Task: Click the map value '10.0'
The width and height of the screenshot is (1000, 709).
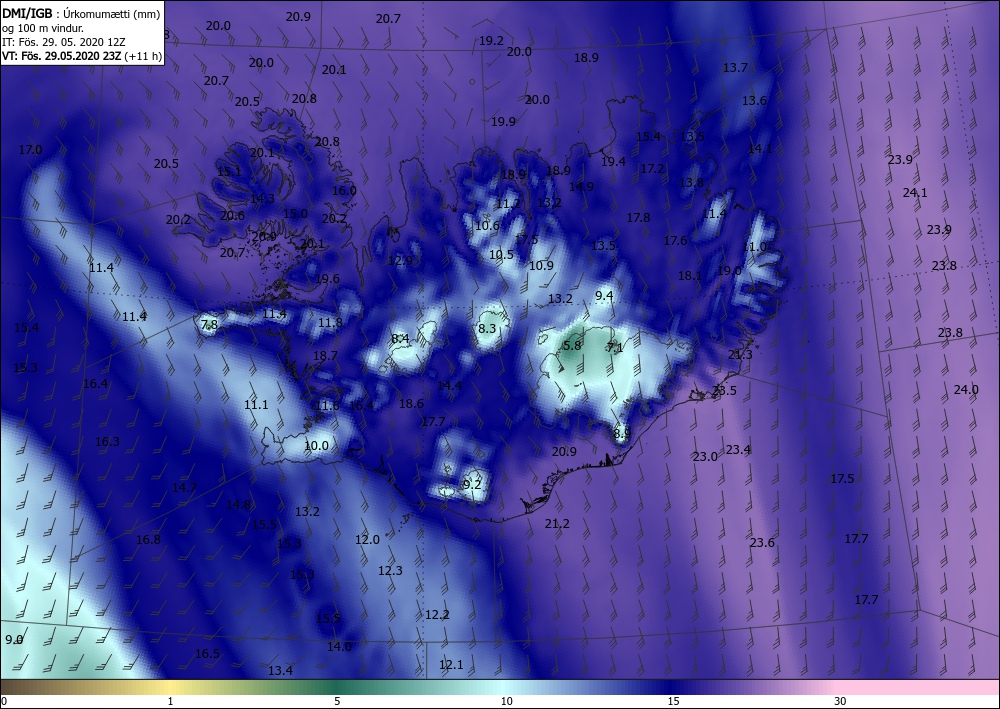Action: coord(316,446)
